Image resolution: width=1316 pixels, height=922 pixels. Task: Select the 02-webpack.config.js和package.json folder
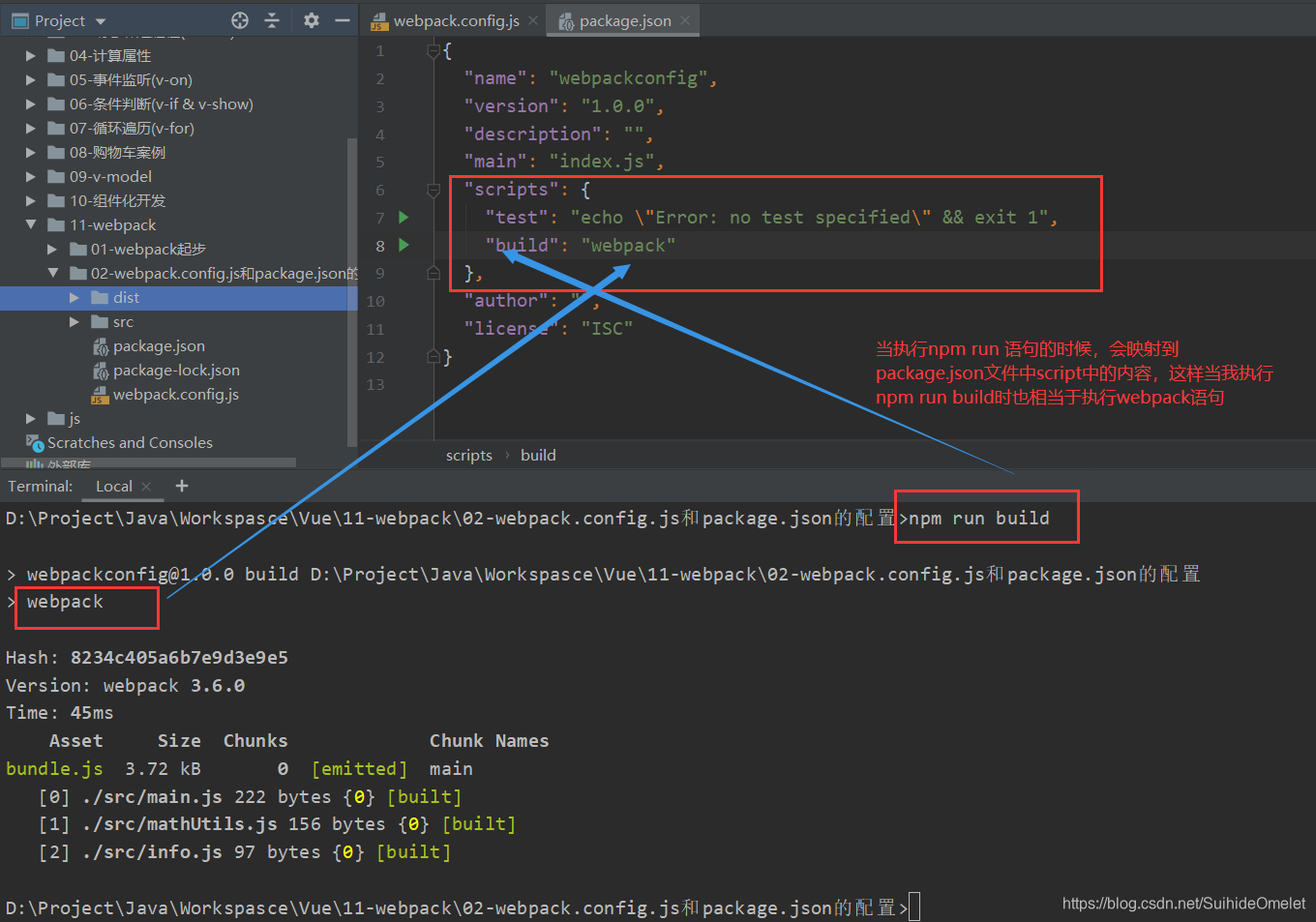[x=224, y=274]
